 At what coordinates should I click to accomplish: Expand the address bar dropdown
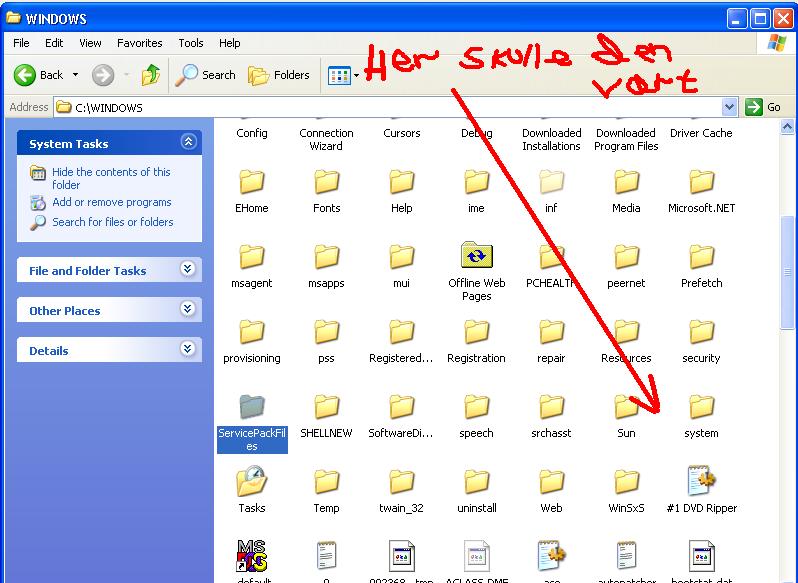coord(729,107)
